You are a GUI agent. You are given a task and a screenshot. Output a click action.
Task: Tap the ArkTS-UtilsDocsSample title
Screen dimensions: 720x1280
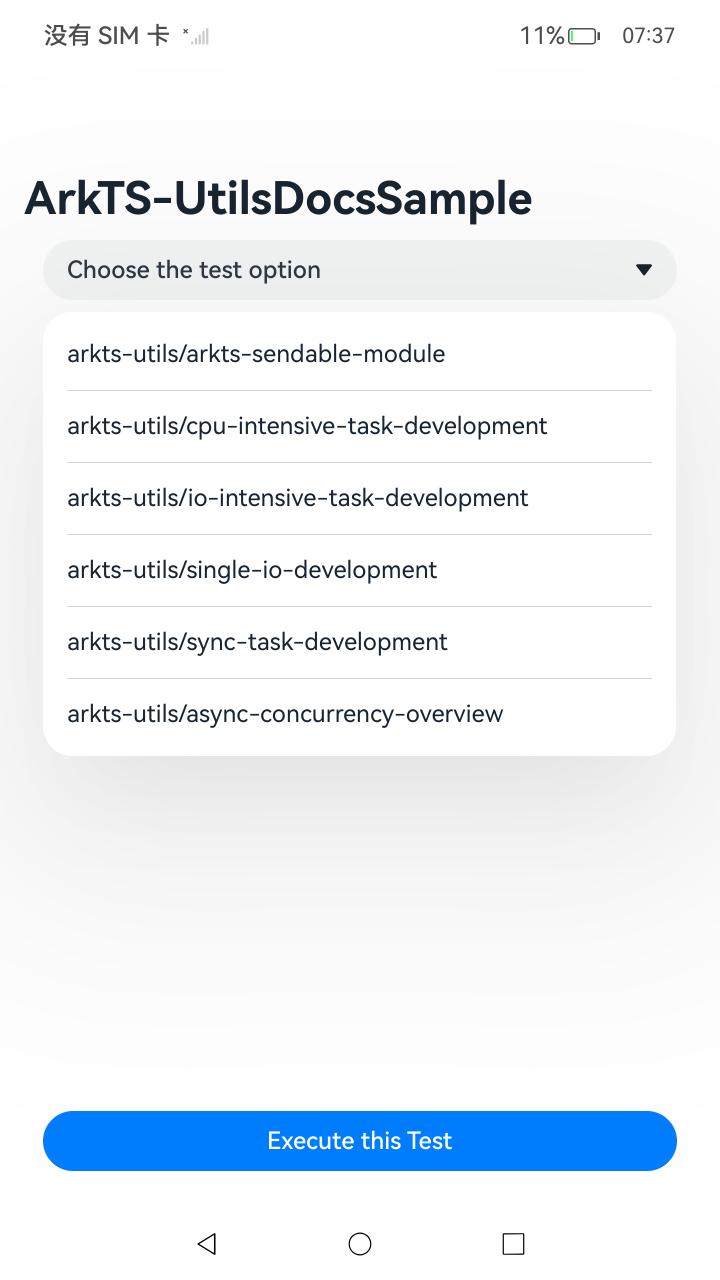pos(278,198)
